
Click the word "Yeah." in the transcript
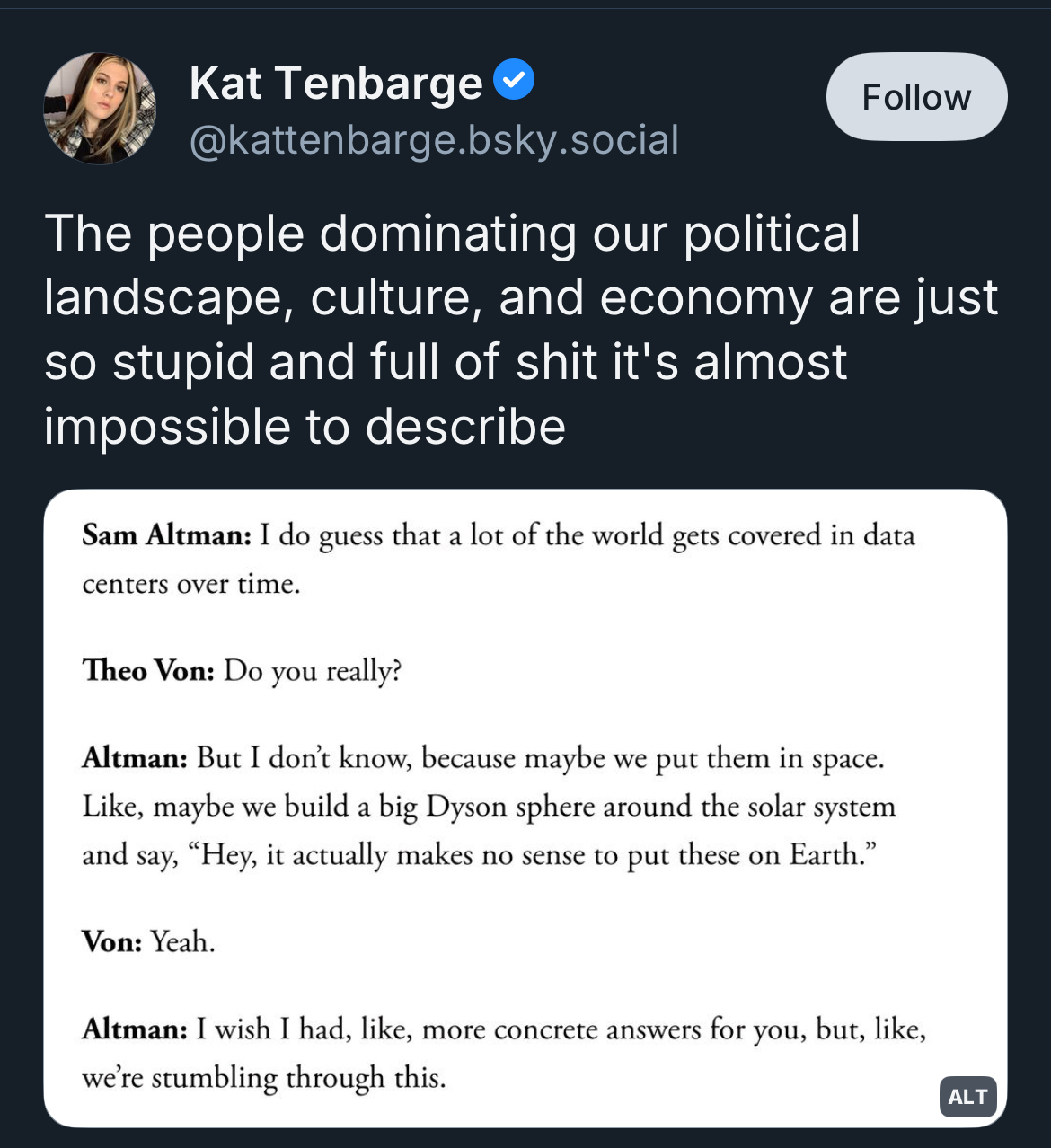[183, 941]
